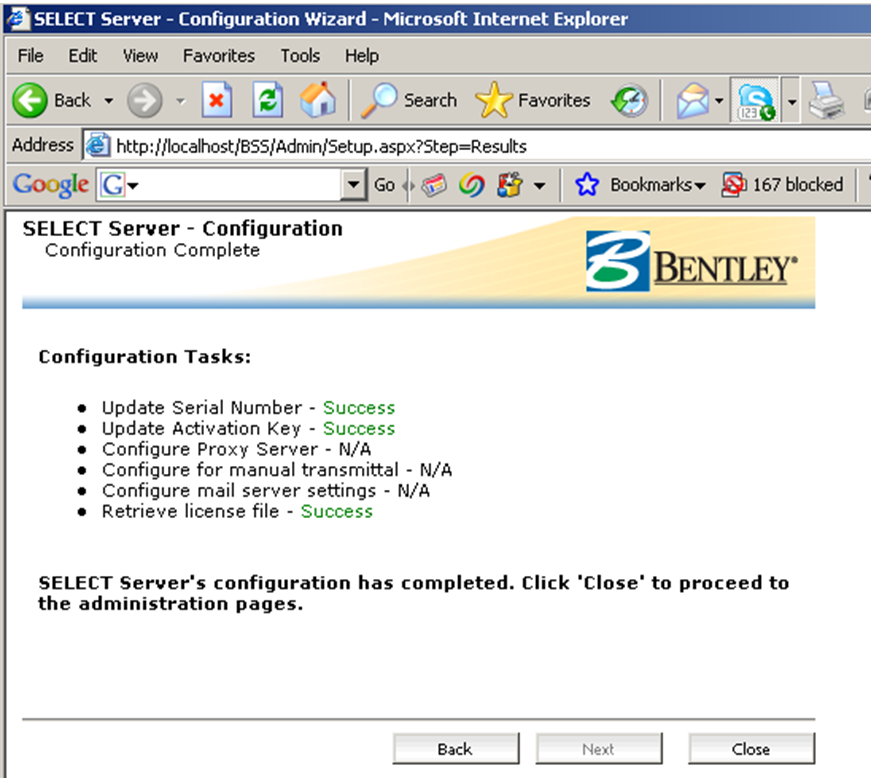The height and width of the screenshot is (778, 873).
Task: Click the green Back arrow icon
Action: click(30, 101)
